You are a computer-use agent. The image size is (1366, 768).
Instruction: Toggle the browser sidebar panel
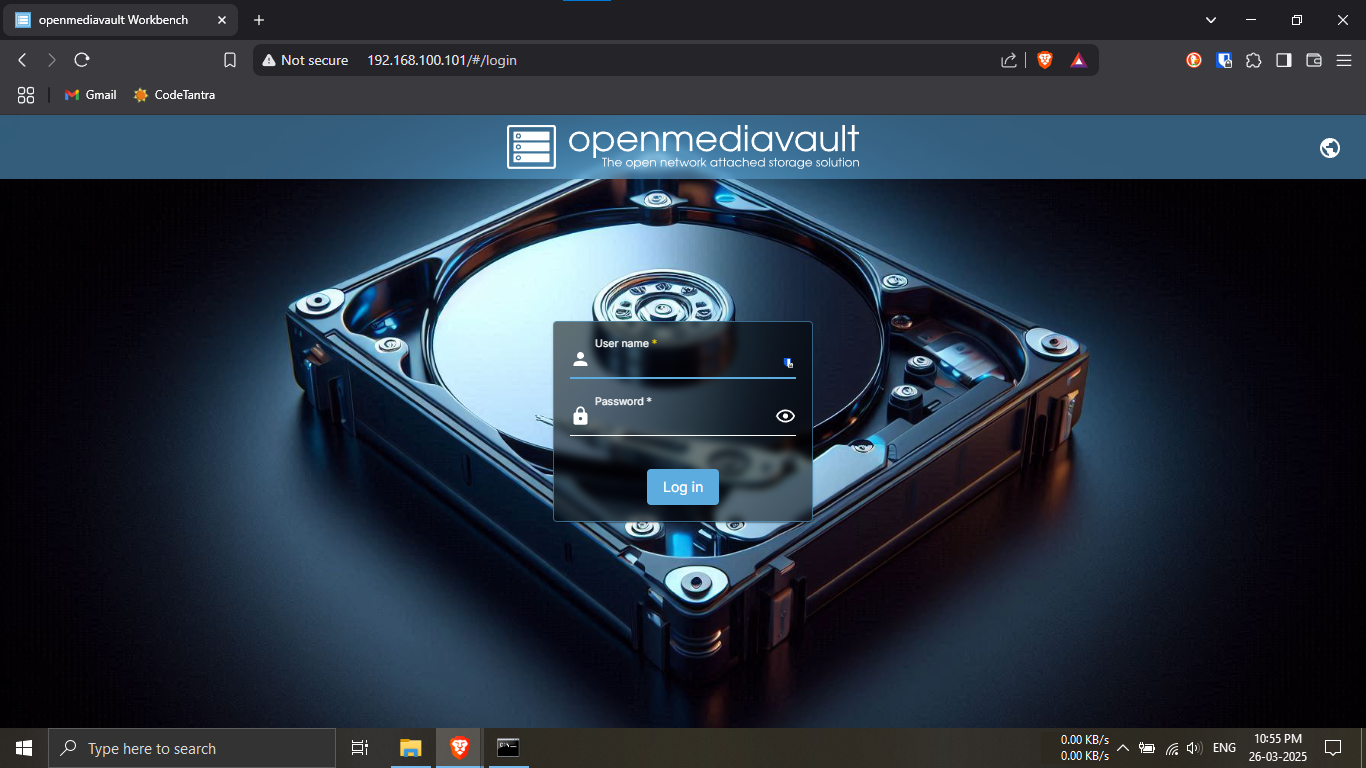(1283, 60)
